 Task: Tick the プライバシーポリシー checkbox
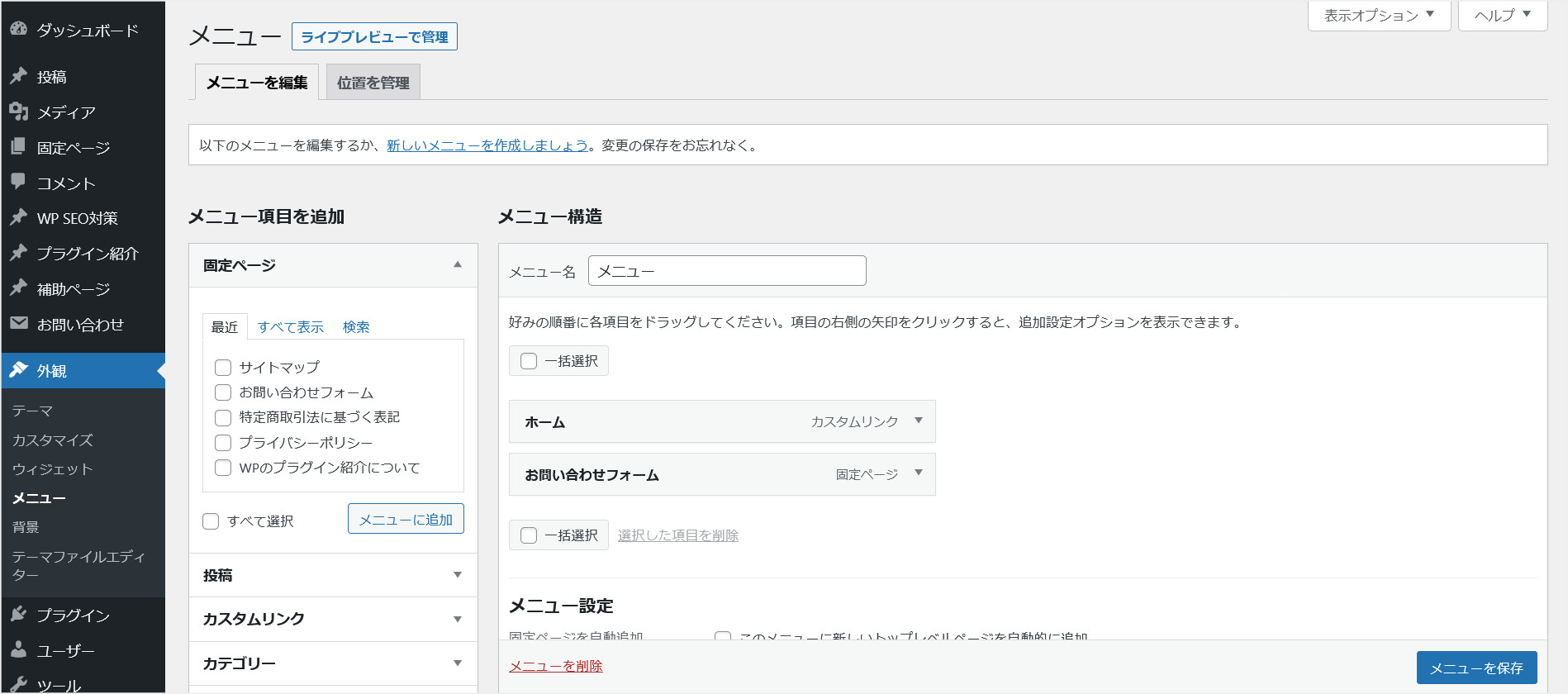tap(223, 443)
